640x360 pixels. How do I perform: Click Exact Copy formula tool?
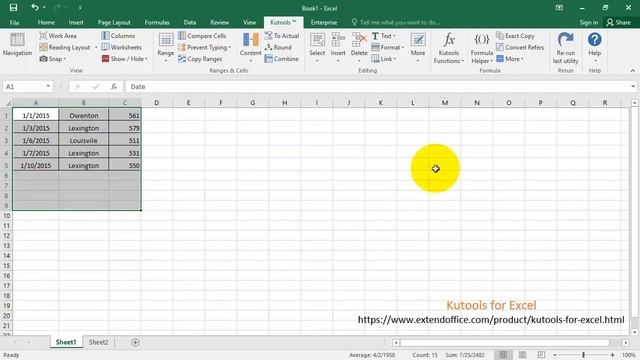(515, 36)
